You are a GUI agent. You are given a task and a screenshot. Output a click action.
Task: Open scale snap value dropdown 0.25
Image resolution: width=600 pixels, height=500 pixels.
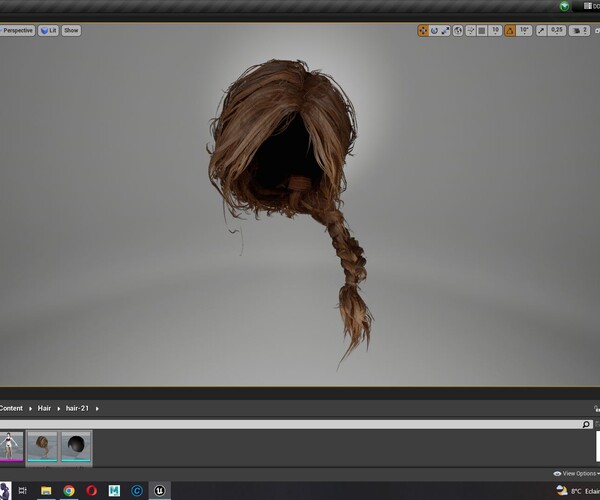click(557, 31)
